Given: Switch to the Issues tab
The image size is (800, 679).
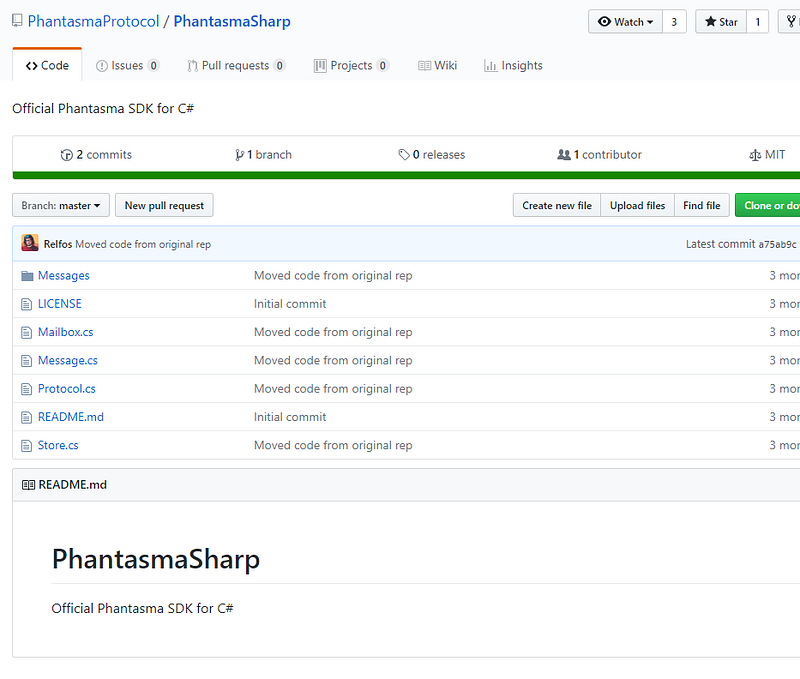Looking at the screenshot, I should [x=128, y=65].
